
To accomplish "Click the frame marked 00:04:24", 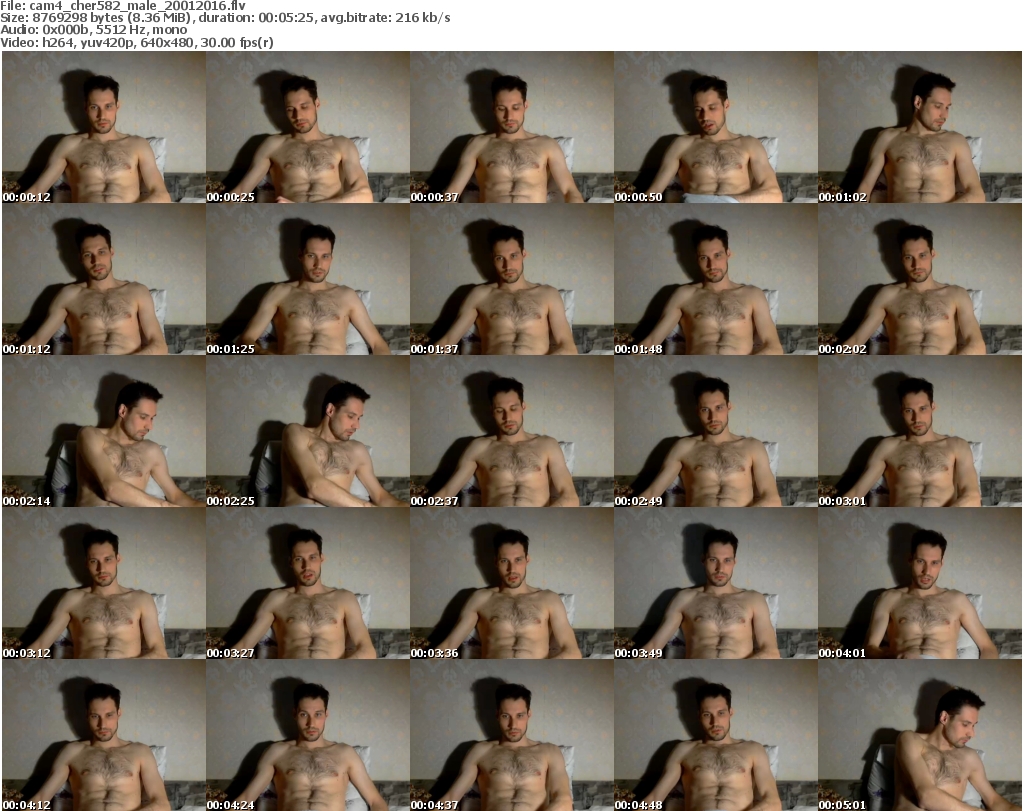I will (x=308, y=735).
